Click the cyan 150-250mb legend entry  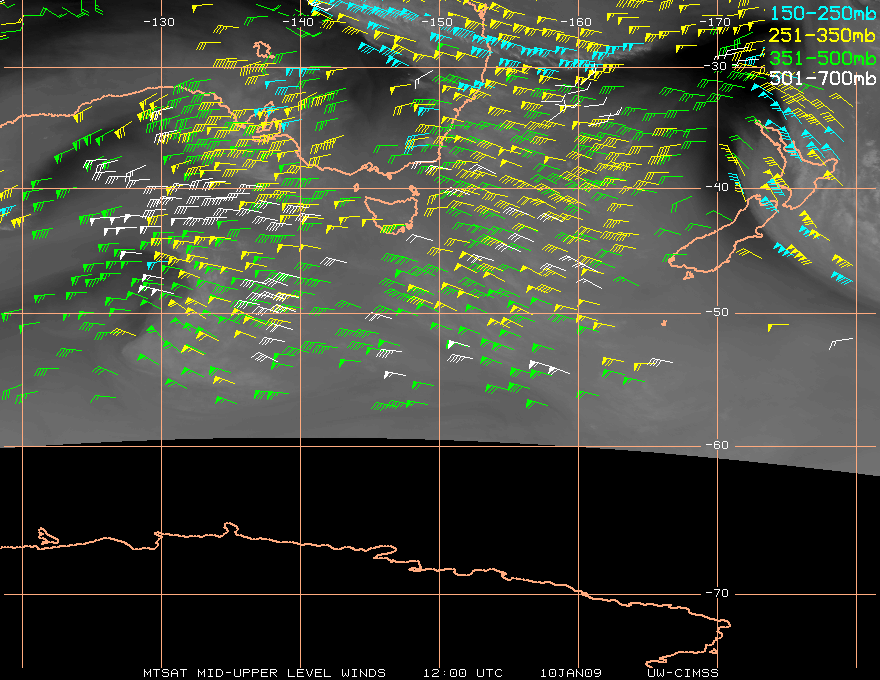coord(822,13)
